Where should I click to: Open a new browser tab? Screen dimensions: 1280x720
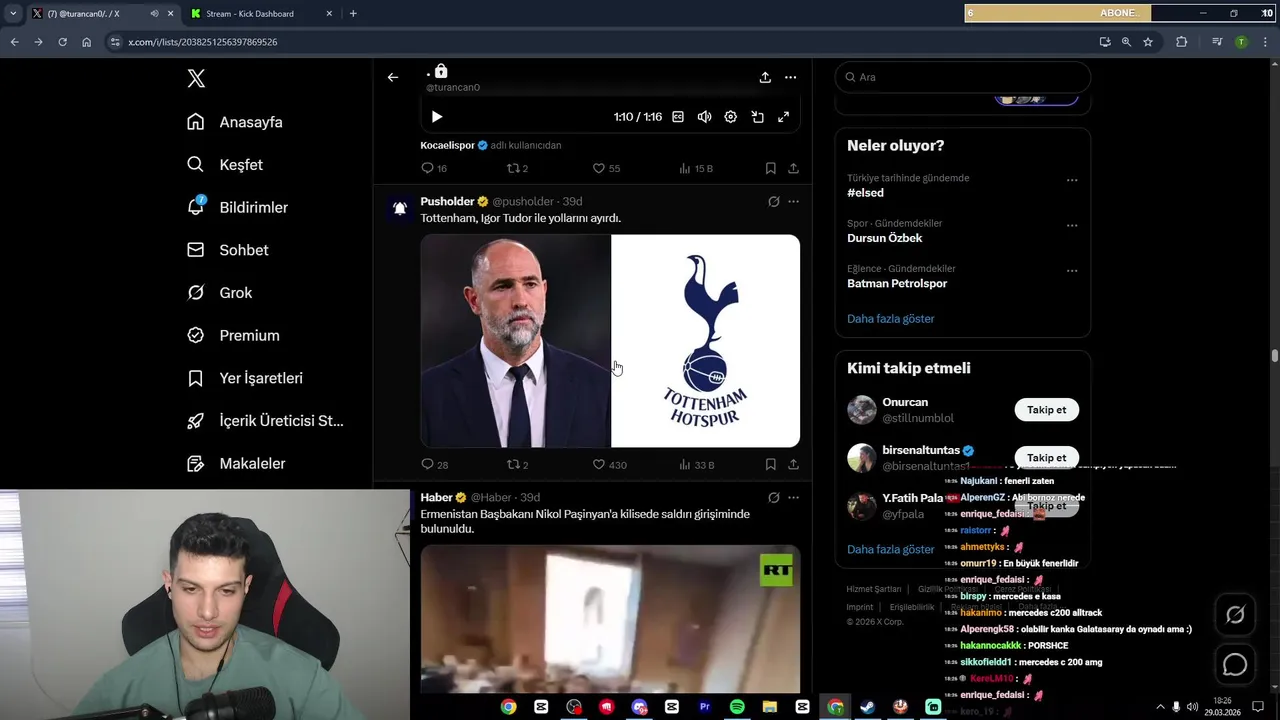coord(353,14)
